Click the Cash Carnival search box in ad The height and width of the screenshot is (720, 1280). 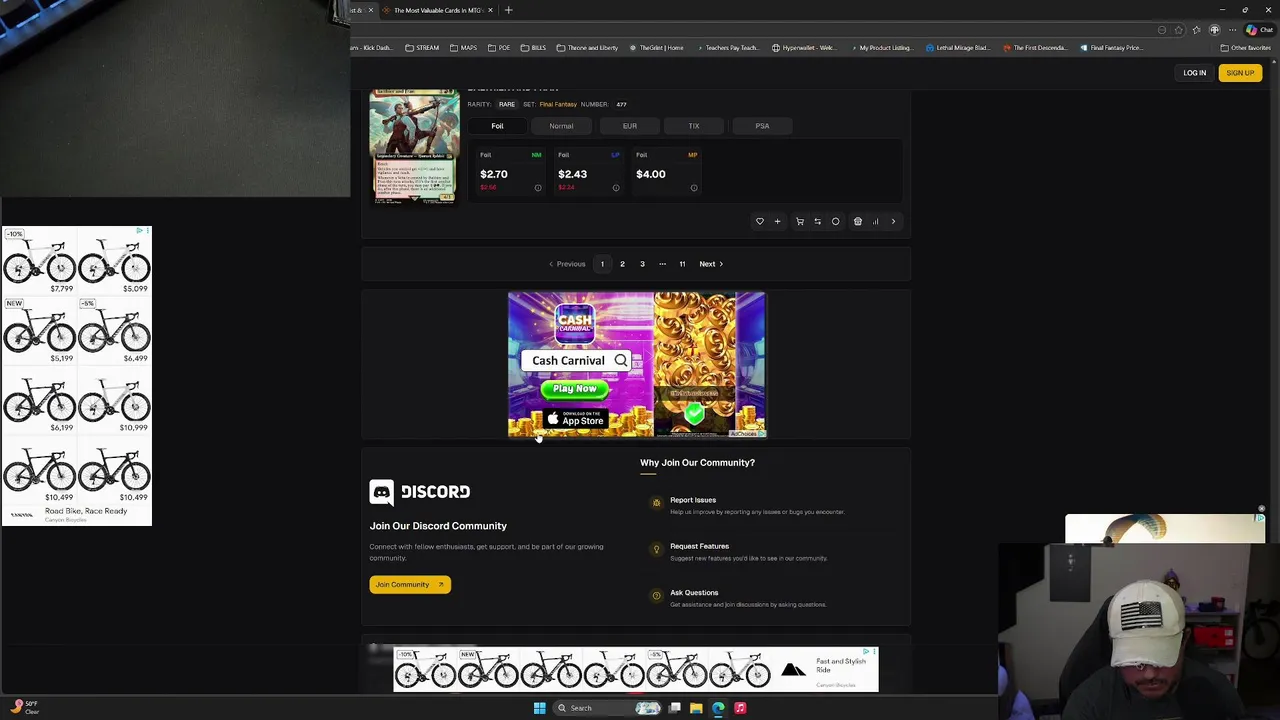point(576,360)
